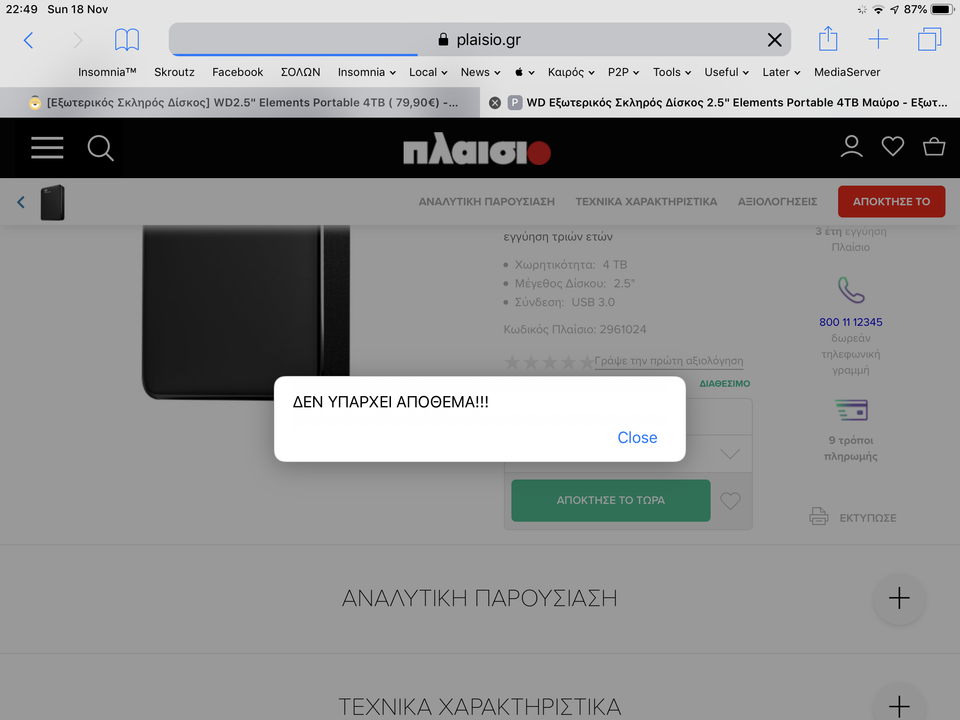The image size is (960, 720).
Task: Open the Insomnia™ bookmark
Action: (107, 72)
